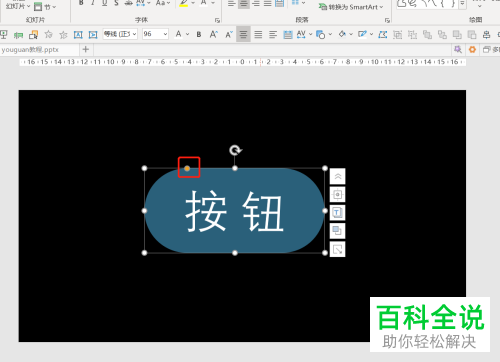Image resolution: width=500 pixels, height=362 pixels.
Task: Click the green toolbar icon
Action: pos(18,34)
